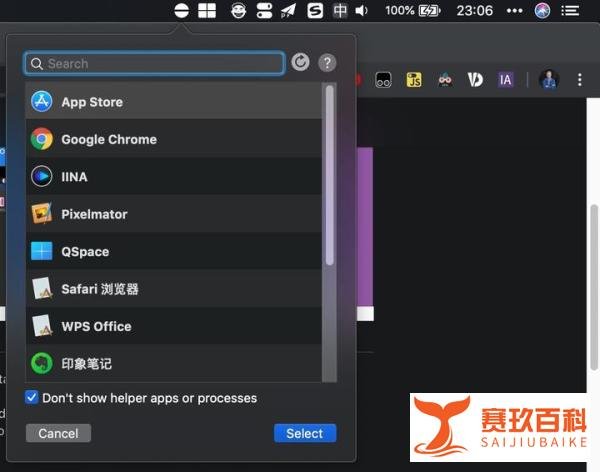Click the Chrome page vertical scrollbar
Viewport: 600px width, 472px height.
593,287
